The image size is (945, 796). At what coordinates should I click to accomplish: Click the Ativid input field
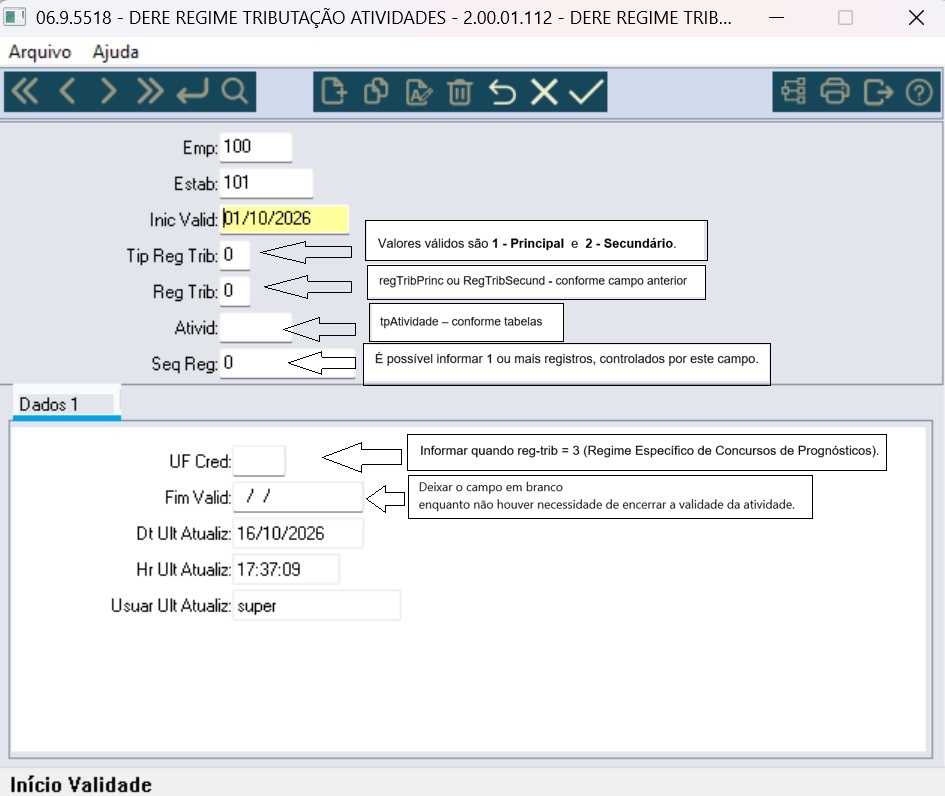[256, 327]
